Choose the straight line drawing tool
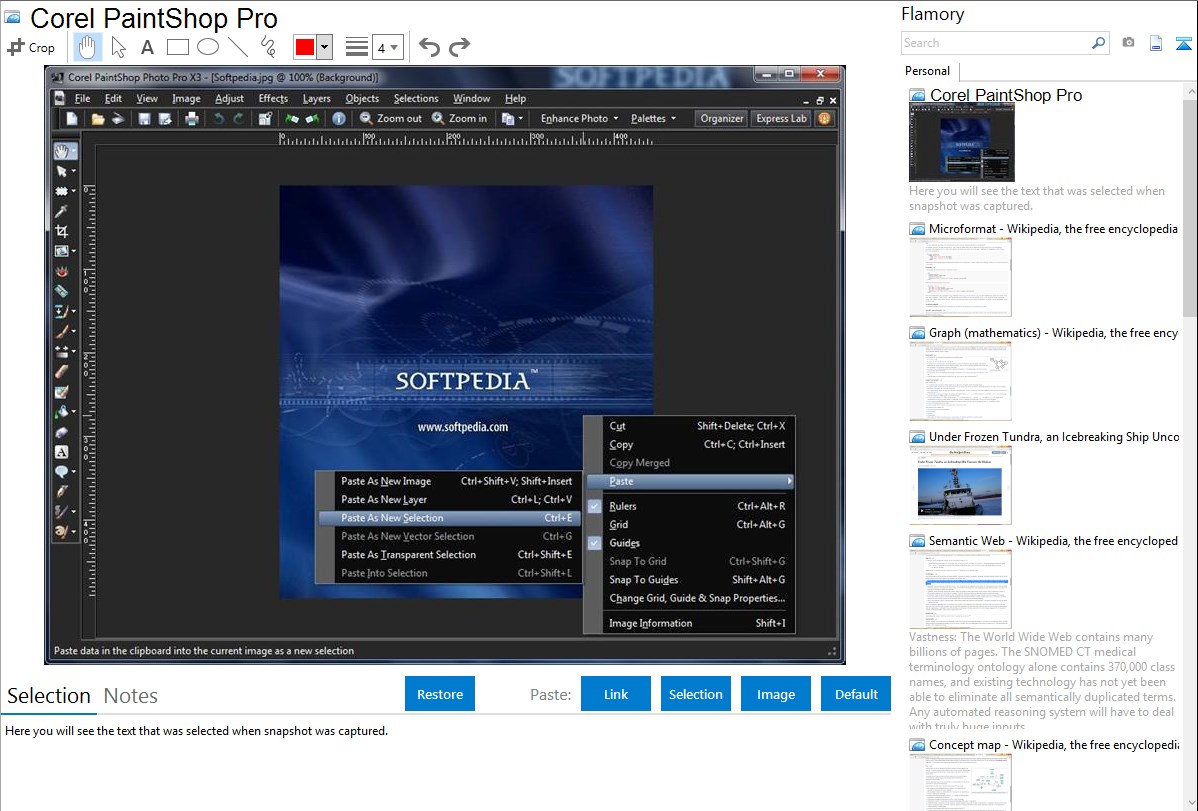This screenshot has width=1198, height=811. (238, 47)
